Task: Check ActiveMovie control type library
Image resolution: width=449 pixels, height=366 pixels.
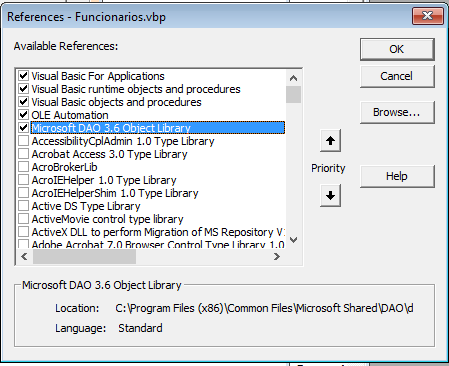Action: click(x=23, y=219)
